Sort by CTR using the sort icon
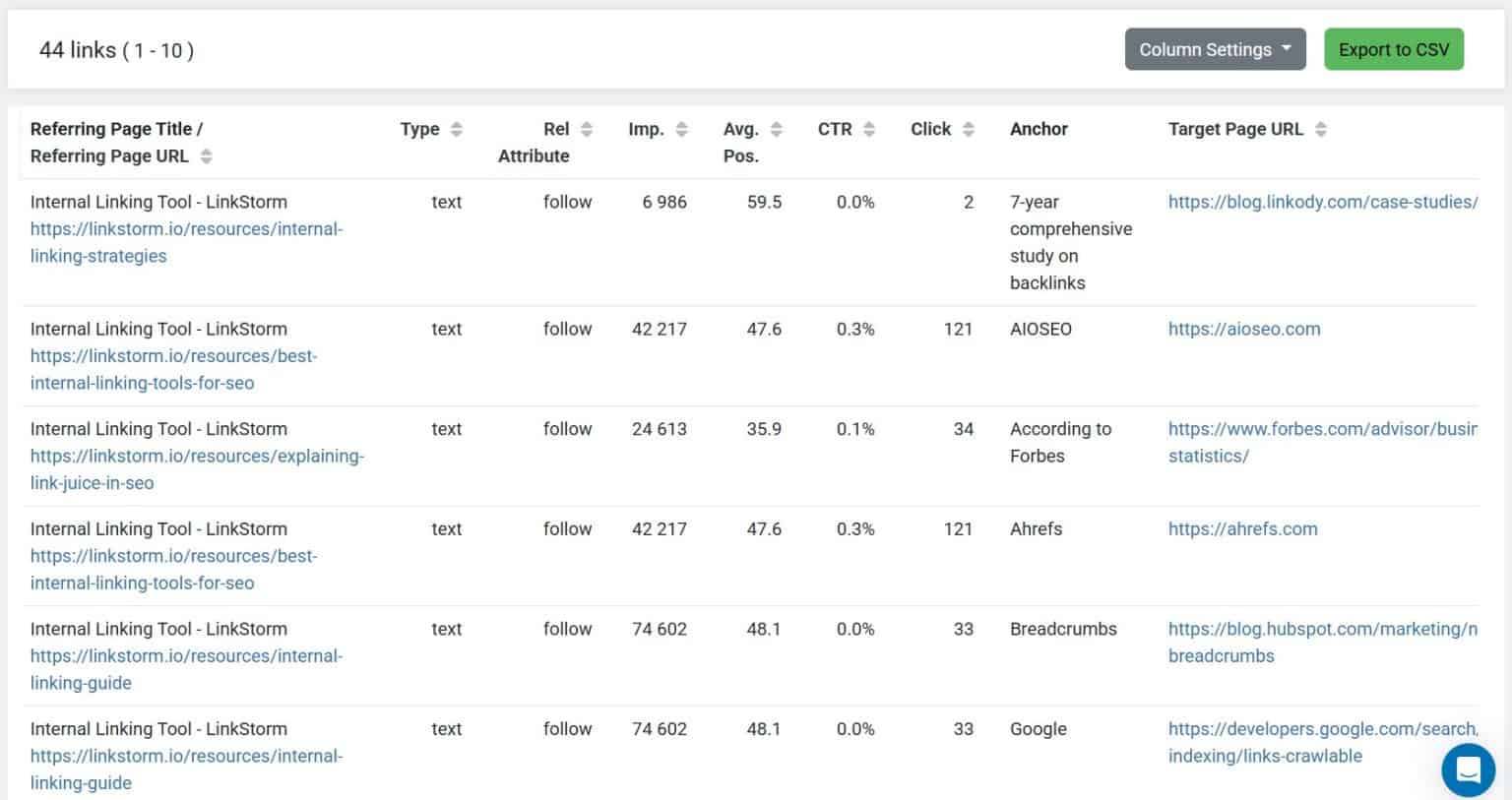The image size is (1512, 800). [x=868, y=128]
